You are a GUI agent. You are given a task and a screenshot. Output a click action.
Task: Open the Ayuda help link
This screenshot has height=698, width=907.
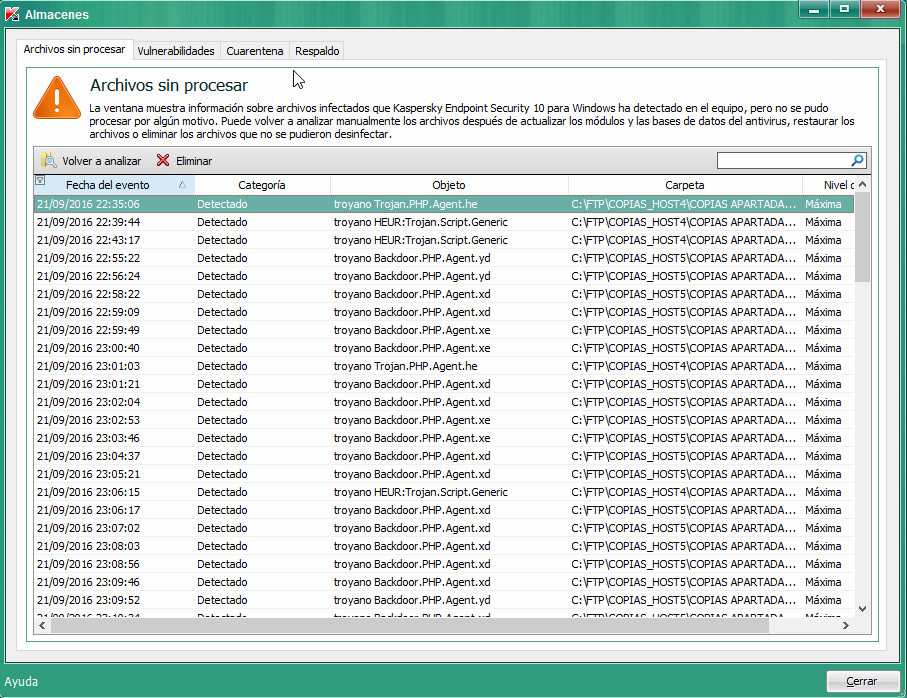coord(22,682)
